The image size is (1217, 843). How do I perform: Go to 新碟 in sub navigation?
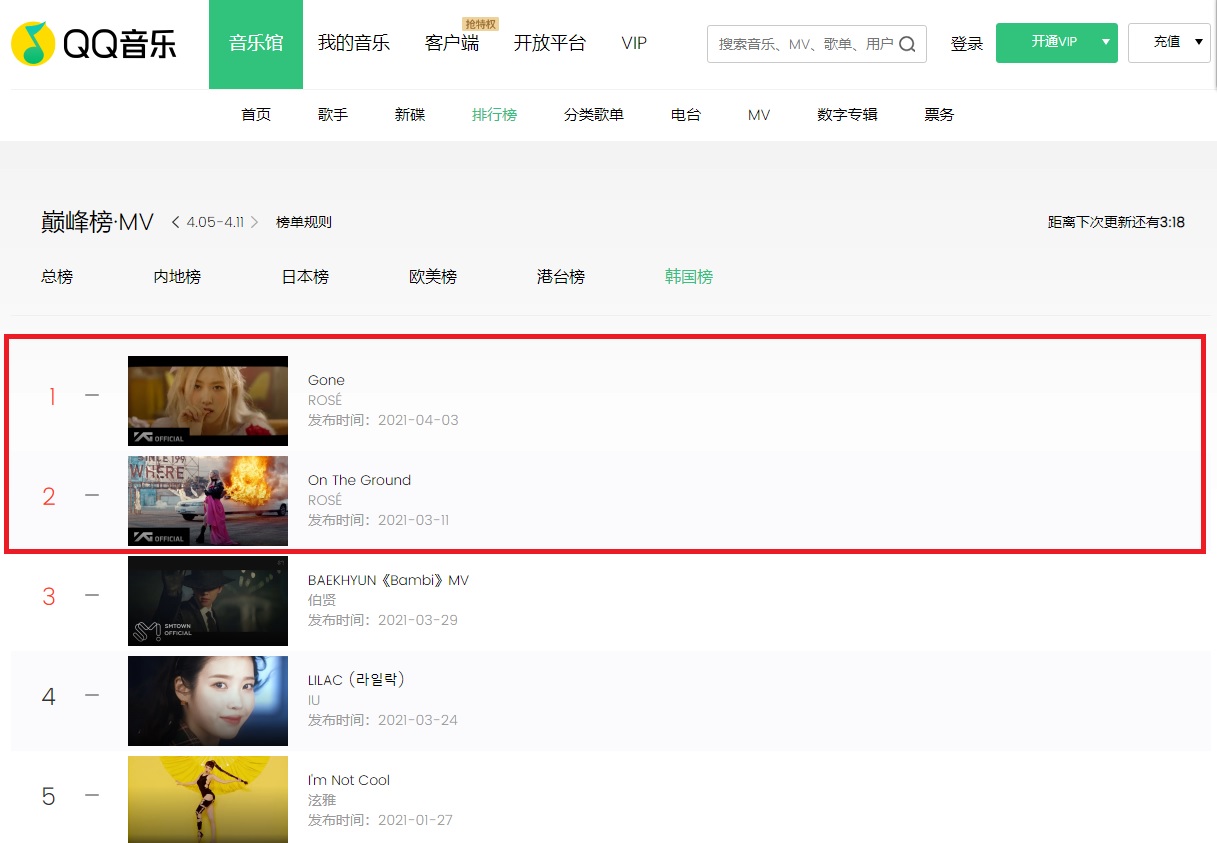click(410, 115)
